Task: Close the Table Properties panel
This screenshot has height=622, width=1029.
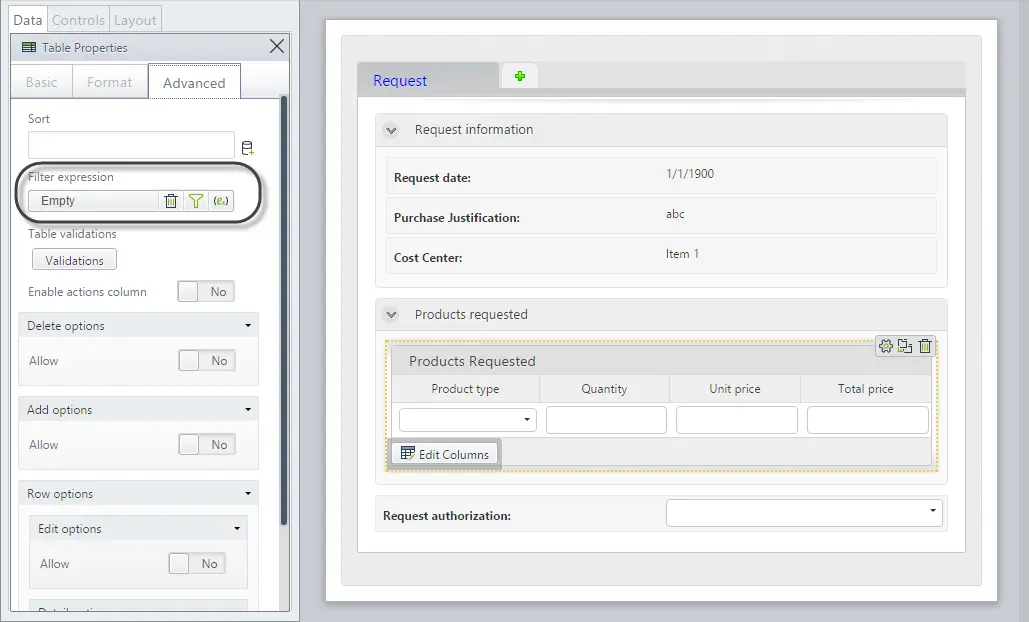Action: [x=277, y=46]
